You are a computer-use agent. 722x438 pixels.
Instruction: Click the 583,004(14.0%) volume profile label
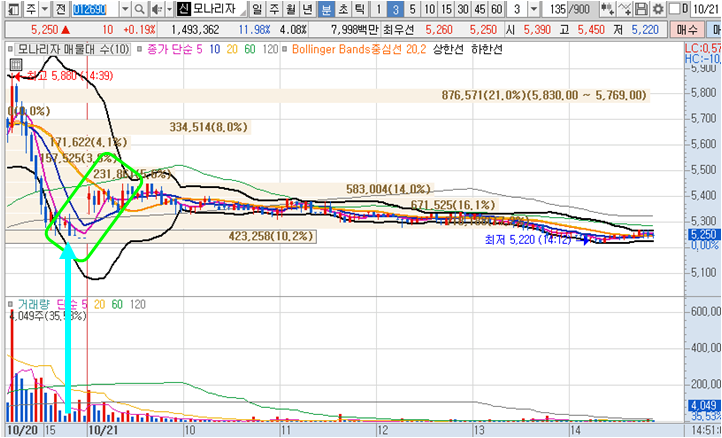click(x=388, y=189)
